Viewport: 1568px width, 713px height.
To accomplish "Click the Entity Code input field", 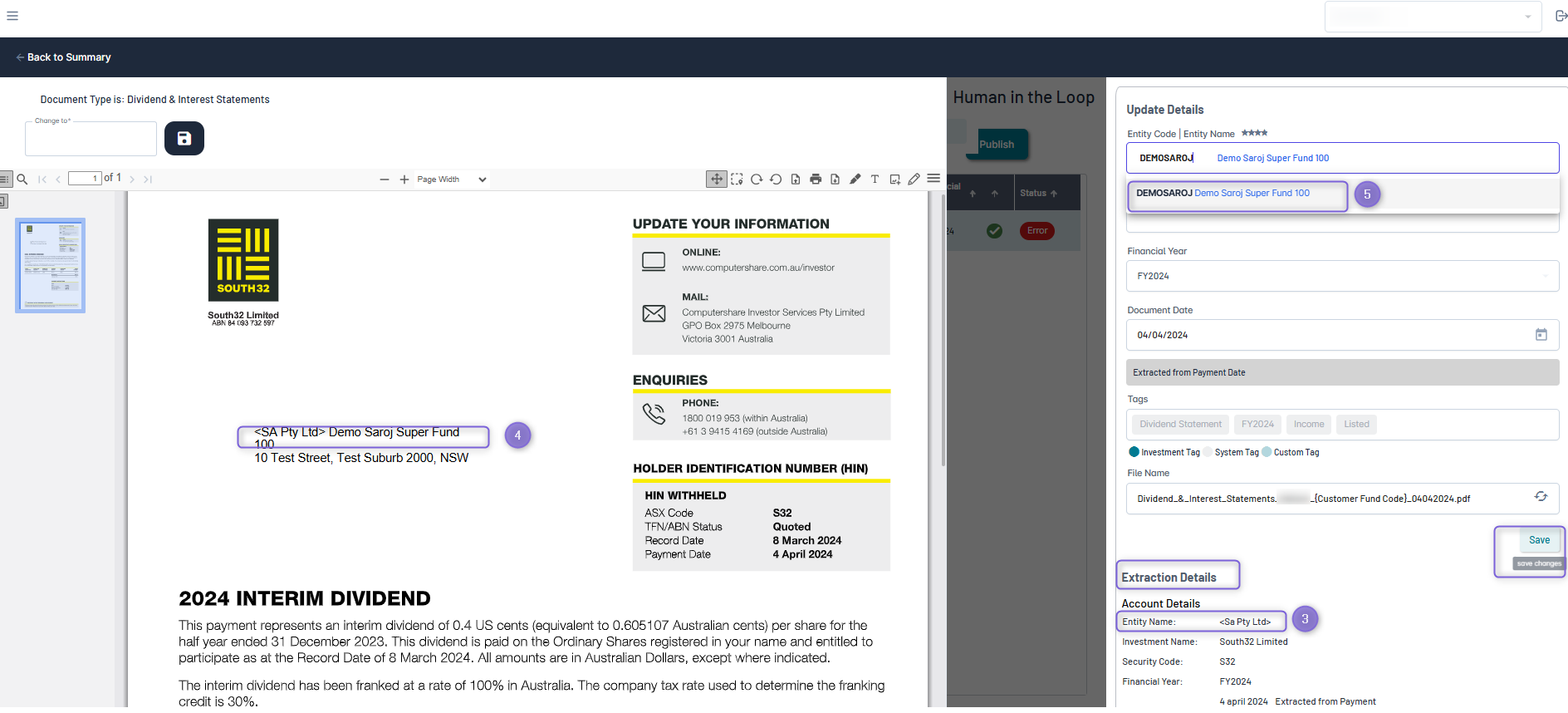I will click(1342, 158).
